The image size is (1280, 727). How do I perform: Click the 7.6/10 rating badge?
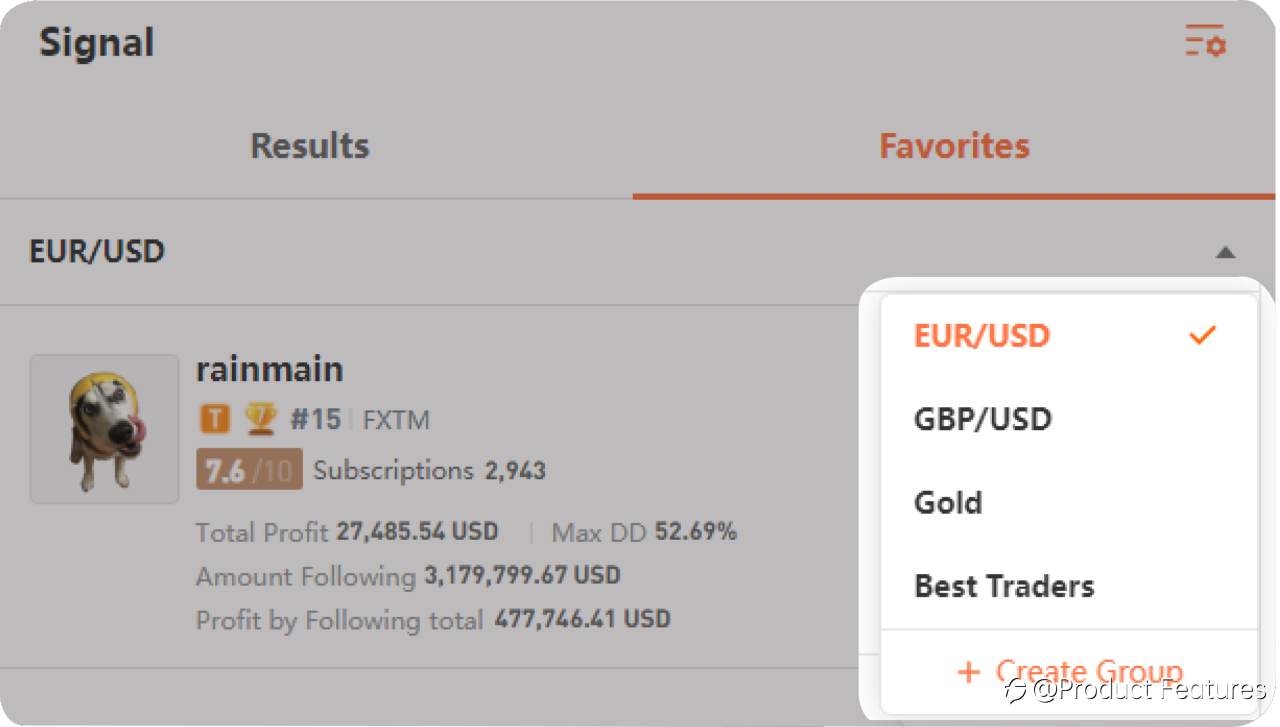pyautogui.click(x=250, y=470)
